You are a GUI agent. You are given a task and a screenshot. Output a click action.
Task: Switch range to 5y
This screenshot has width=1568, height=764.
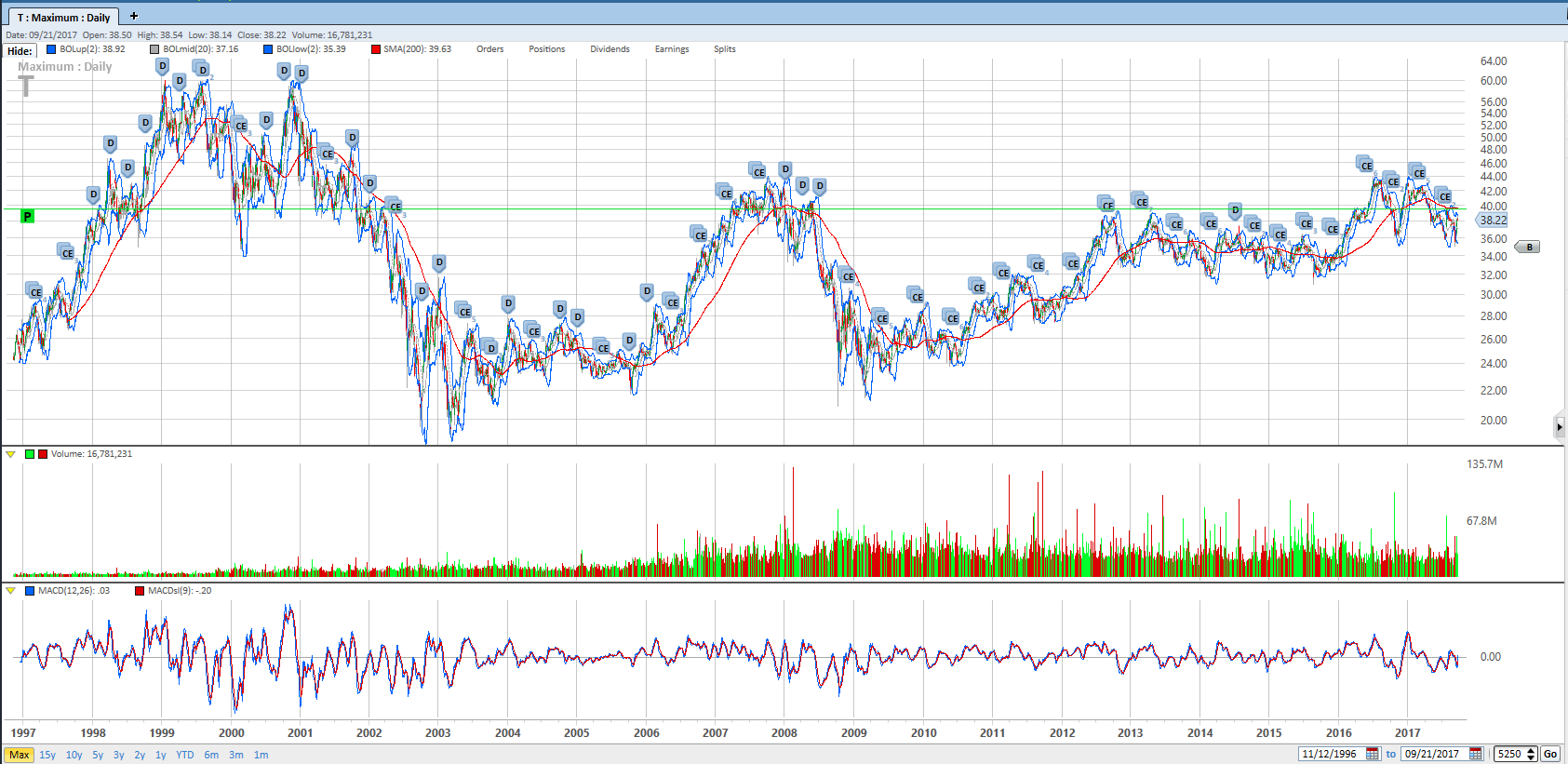point(98,755)
